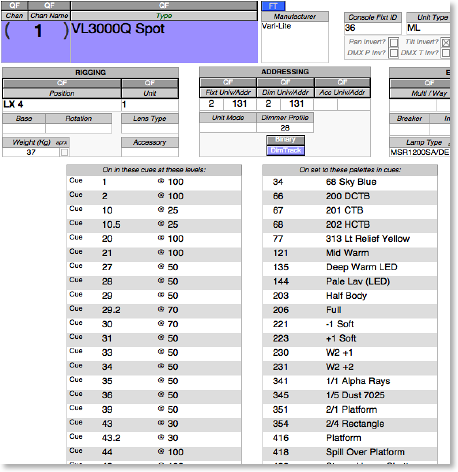Screen dimensions: 458x472
Task: Click the DimTrack button
Action: [x=286, y=151]
